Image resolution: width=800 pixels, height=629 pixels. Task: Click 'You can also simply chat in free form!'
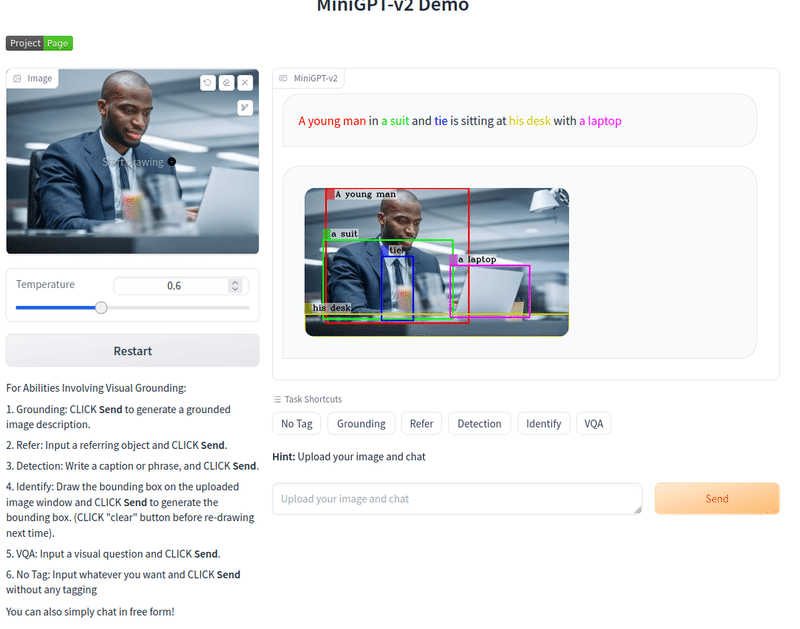pyautogui.click(x=90, y=612)
